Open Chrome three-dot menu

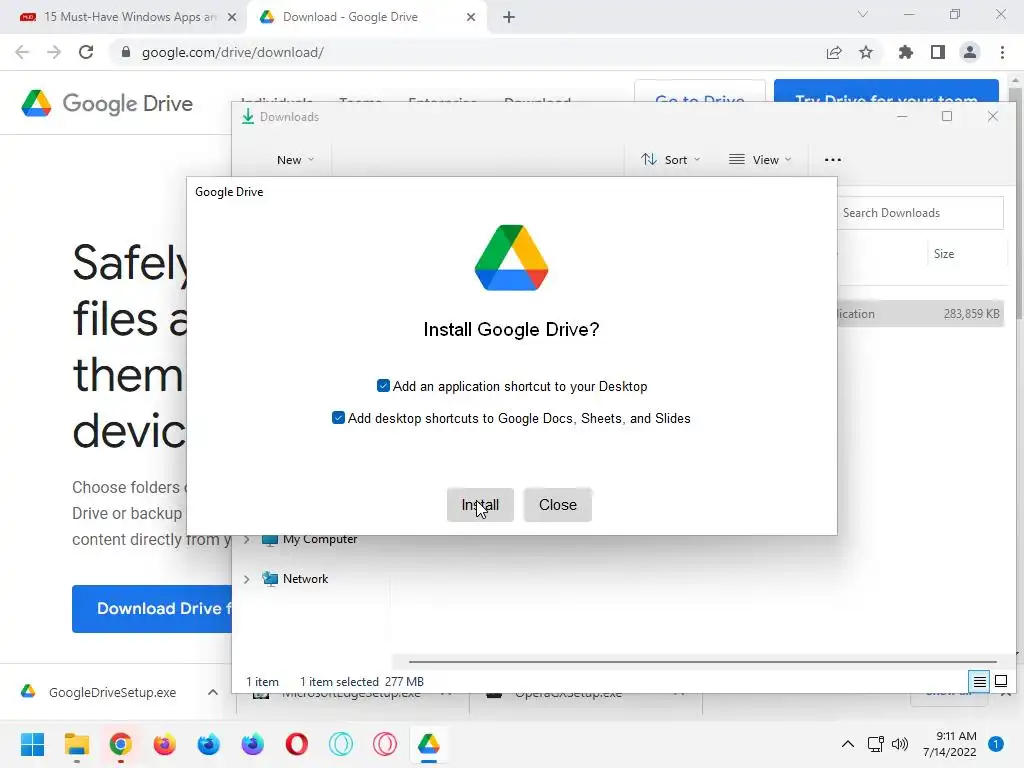1002,52
